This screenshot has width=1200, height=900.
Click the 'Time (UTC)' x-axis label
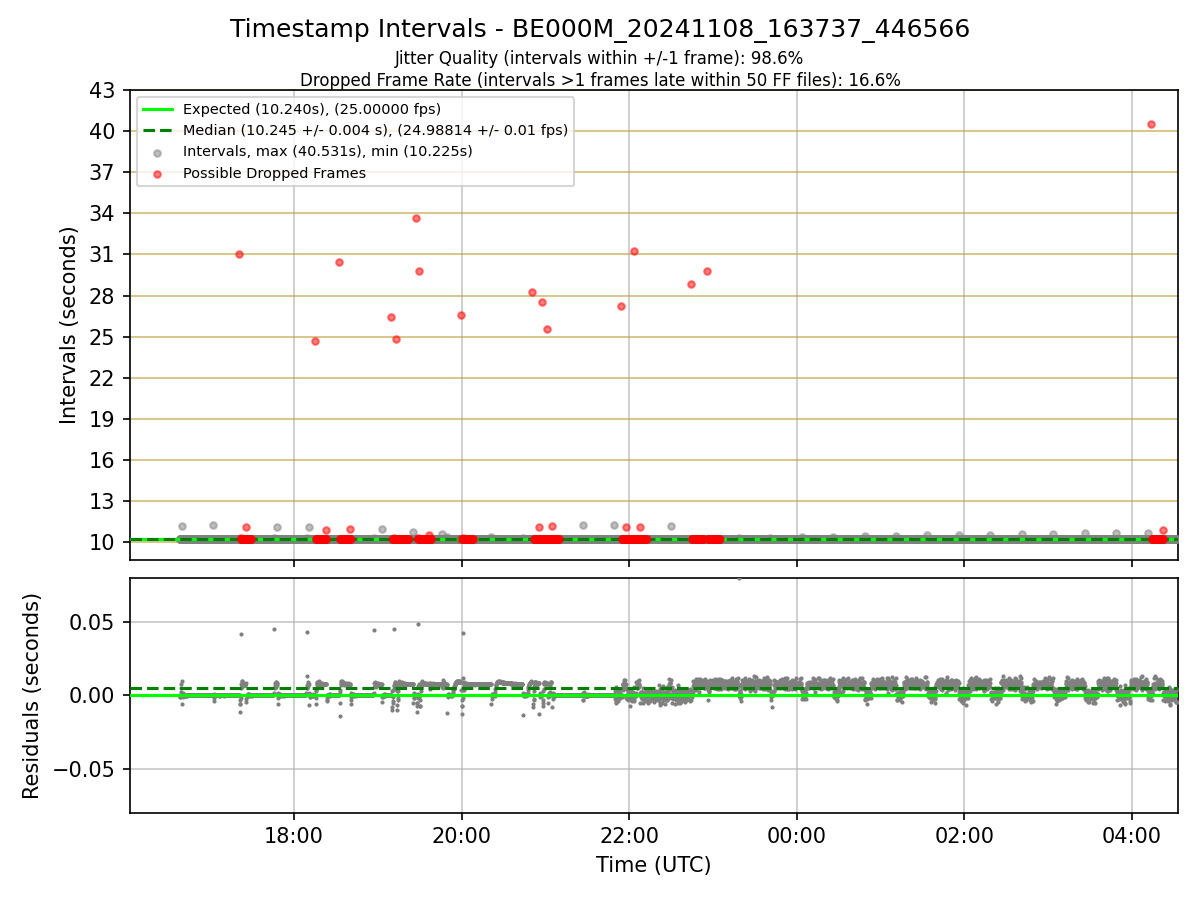coord(654,865)
